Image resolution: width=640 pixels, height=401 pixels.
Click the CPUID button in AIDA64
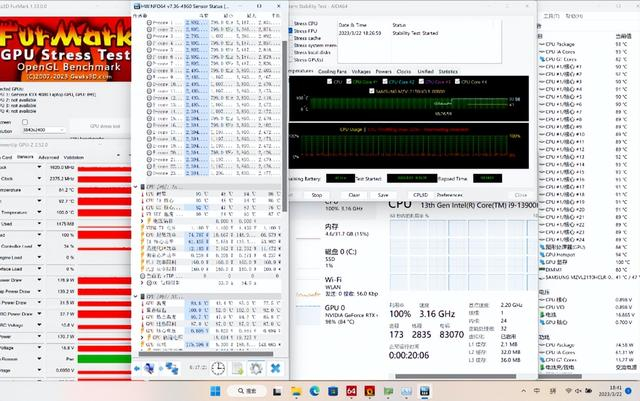coord(420,195)
